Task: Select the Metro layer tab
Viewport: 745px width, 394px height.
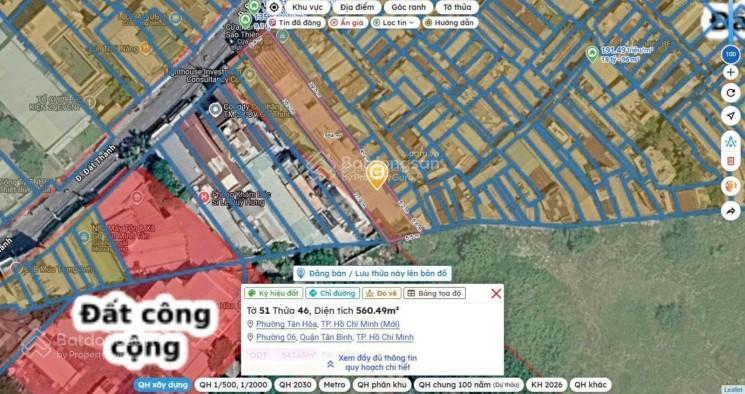Action: tap(334, 384)
